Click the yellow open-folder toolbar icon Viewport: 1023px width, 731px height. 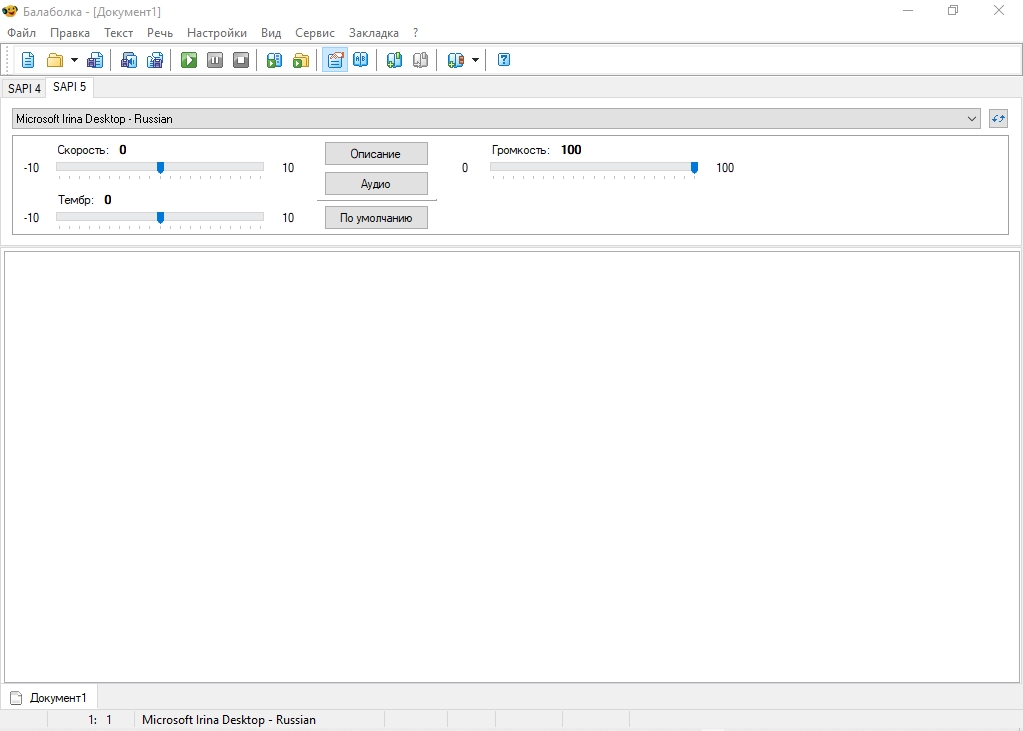tap(55, 60)
